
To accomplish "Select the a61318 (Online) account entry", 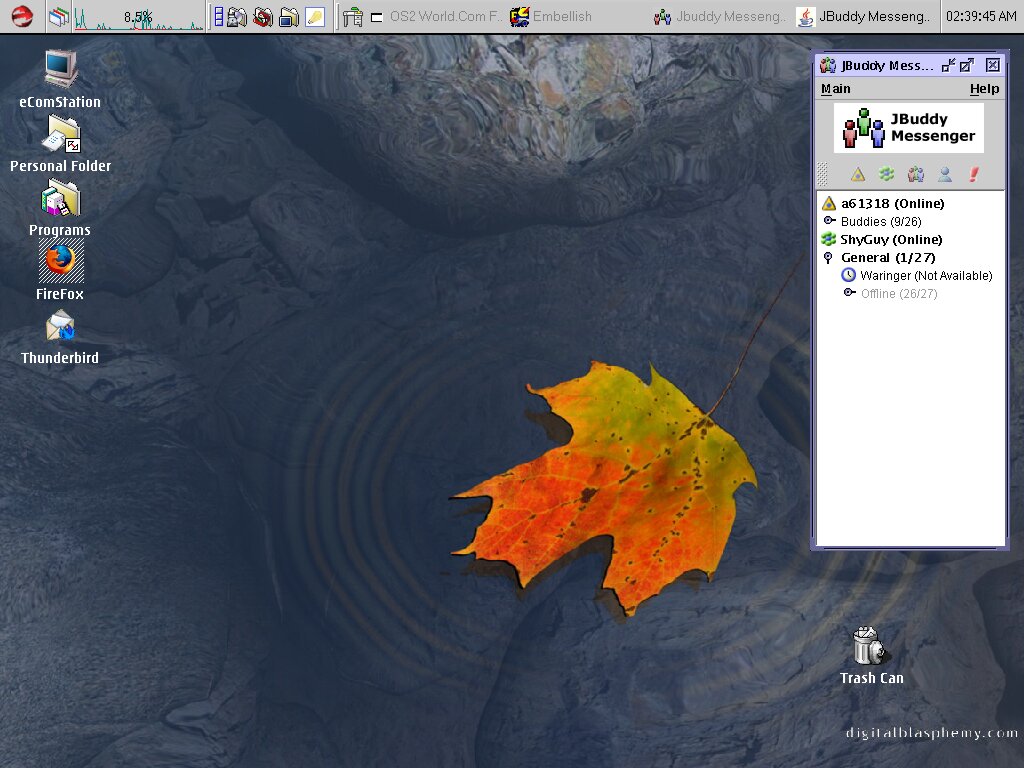I will point(892,203).
